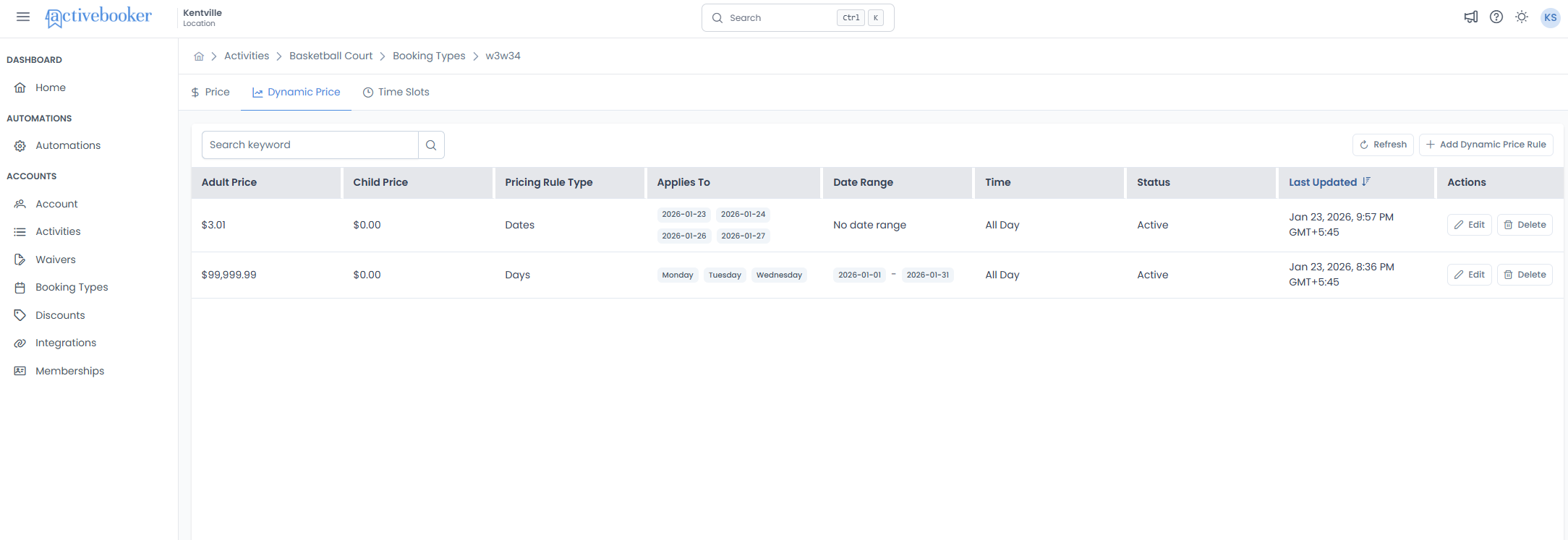The image size is (1568, 540).
Task: Click the activebooker logo
Action: [x=98, y=17]
